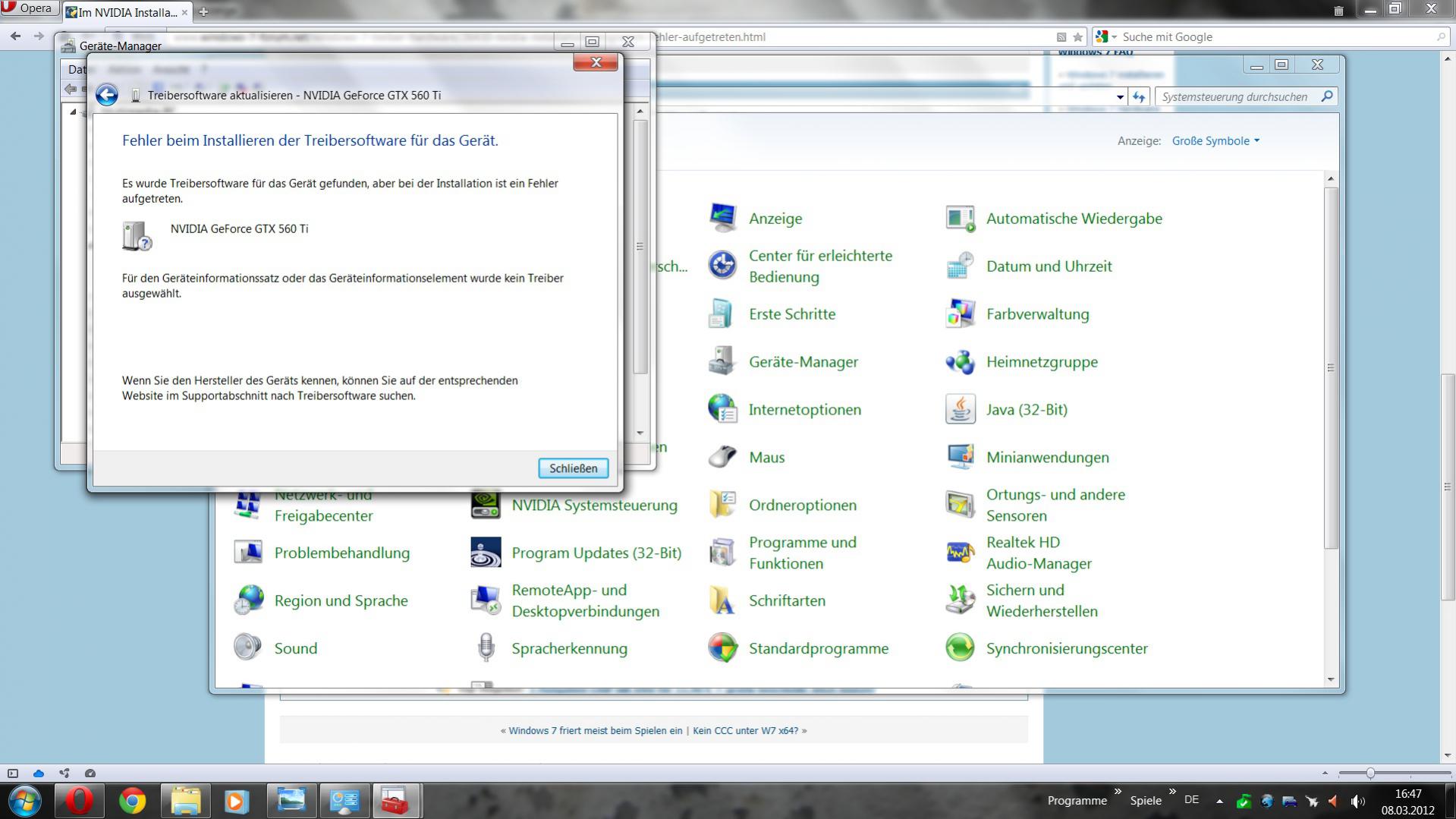
Task: Click the Sound link in Systemsteuerung
Action: 296,649
